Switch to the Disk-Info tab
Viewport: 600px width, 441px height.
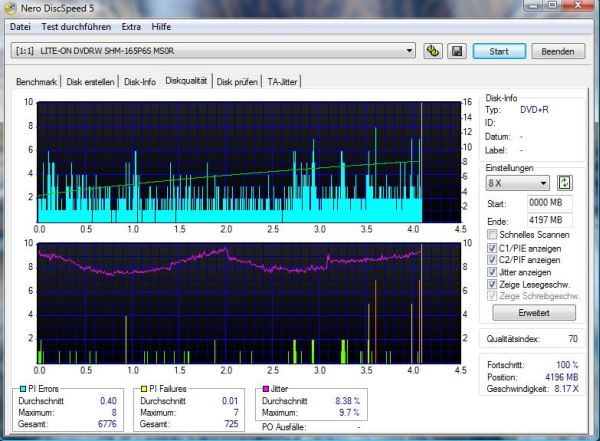(140, 82)
